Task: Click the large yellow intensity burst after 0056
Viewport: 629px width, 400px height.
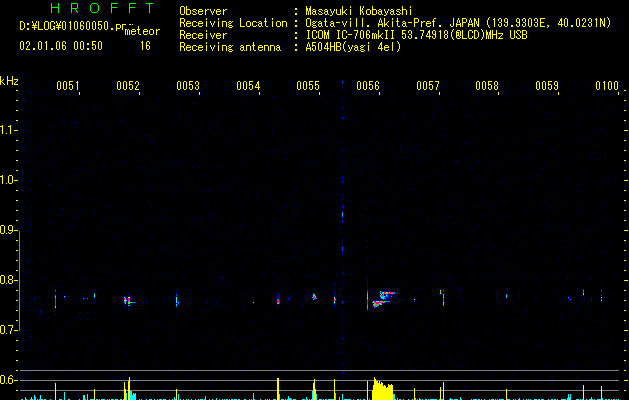Action: coord(383,388)
